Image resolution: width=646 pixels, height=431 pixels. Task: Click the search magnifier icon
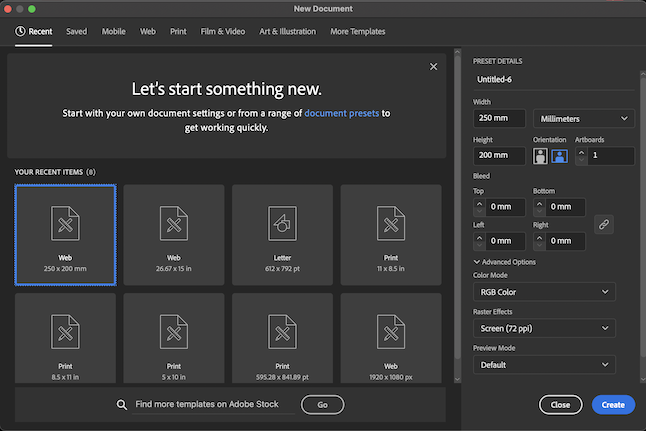[122, 405]
